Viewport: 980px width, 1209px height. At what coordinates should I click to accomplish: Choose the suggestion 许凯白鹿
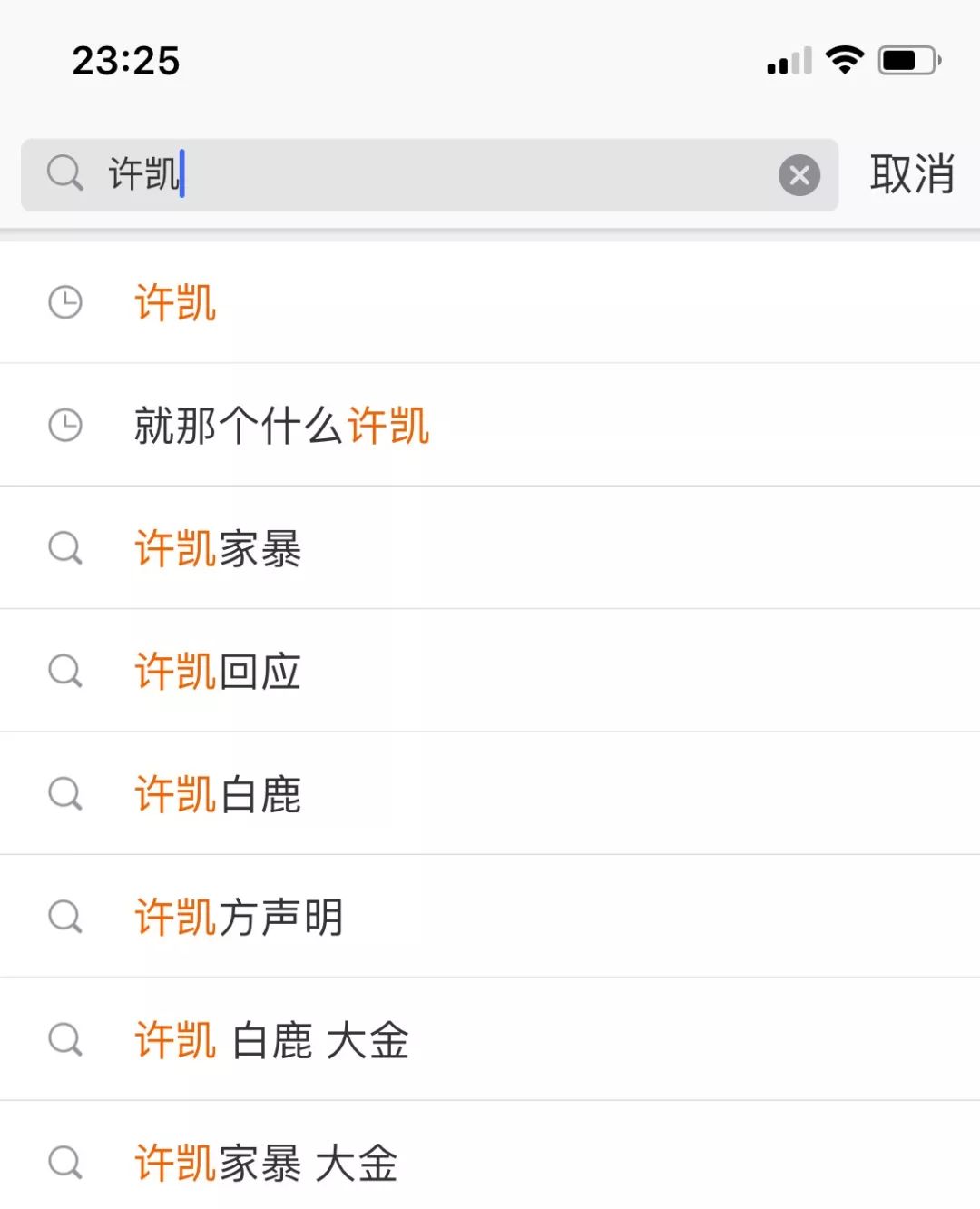coord(490,793)
